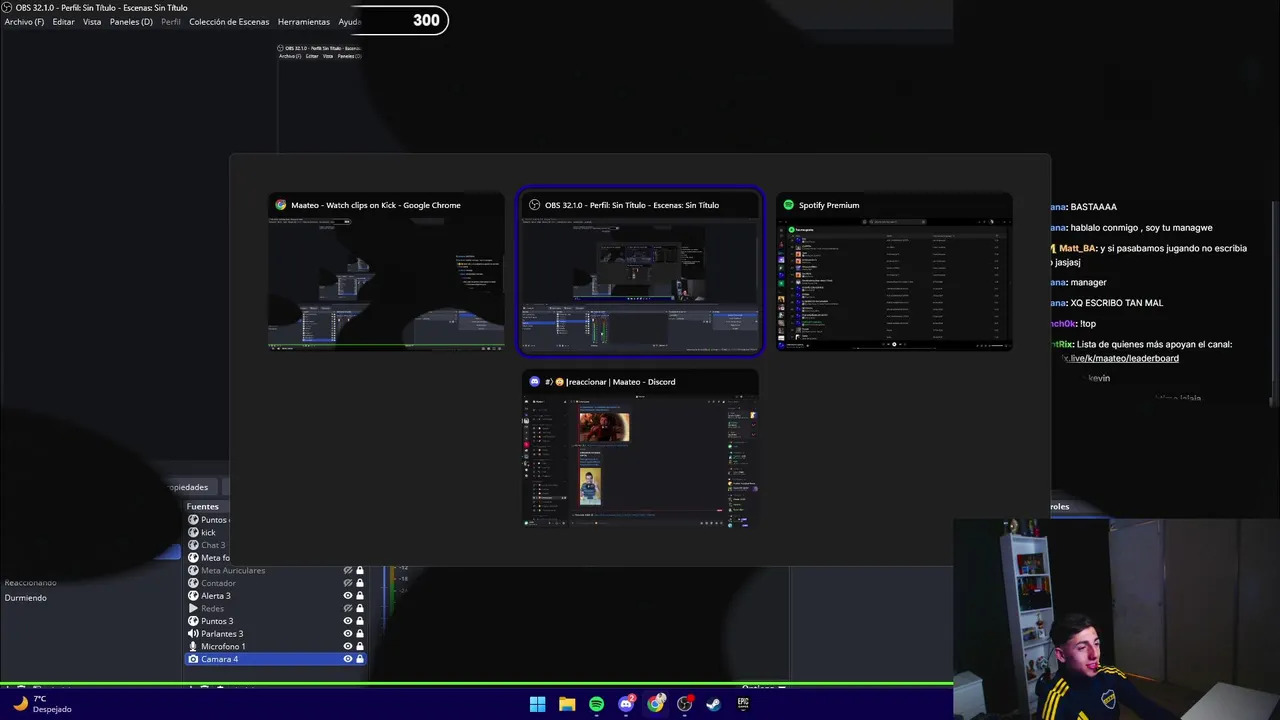The width and height of the screenshot is (1280, 720).
Task: Click the globe icon of kick source
Action: (193, 532)
